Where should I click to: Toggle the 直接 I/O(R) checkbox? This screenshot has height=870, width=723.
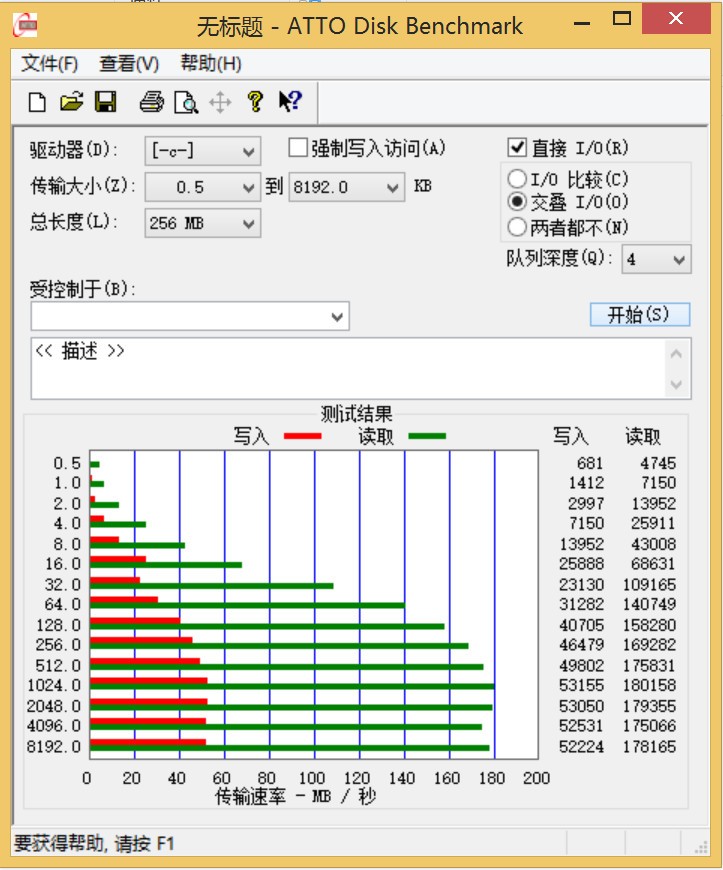pyautogui.click(x=517, y=148)
